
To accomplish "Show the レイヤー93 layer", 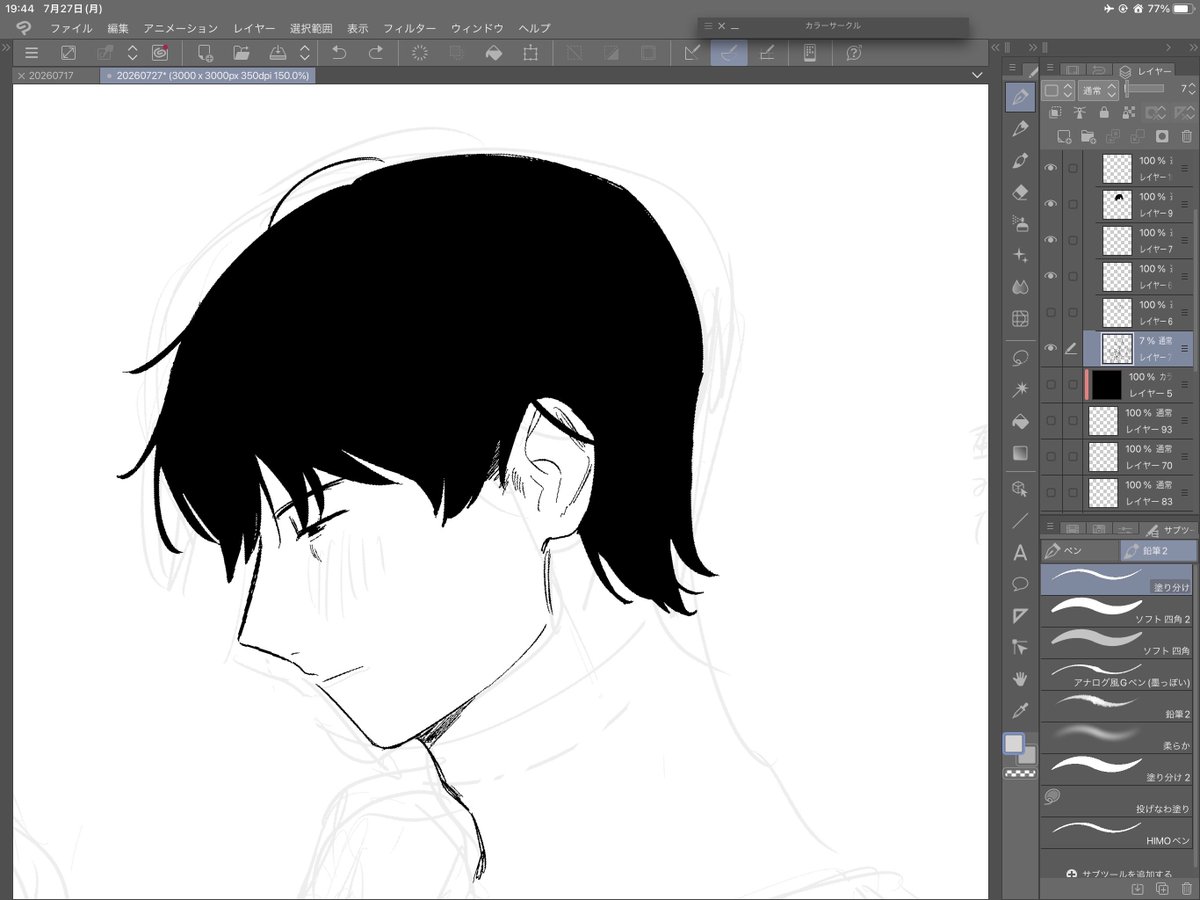I will pos(1050,420).
